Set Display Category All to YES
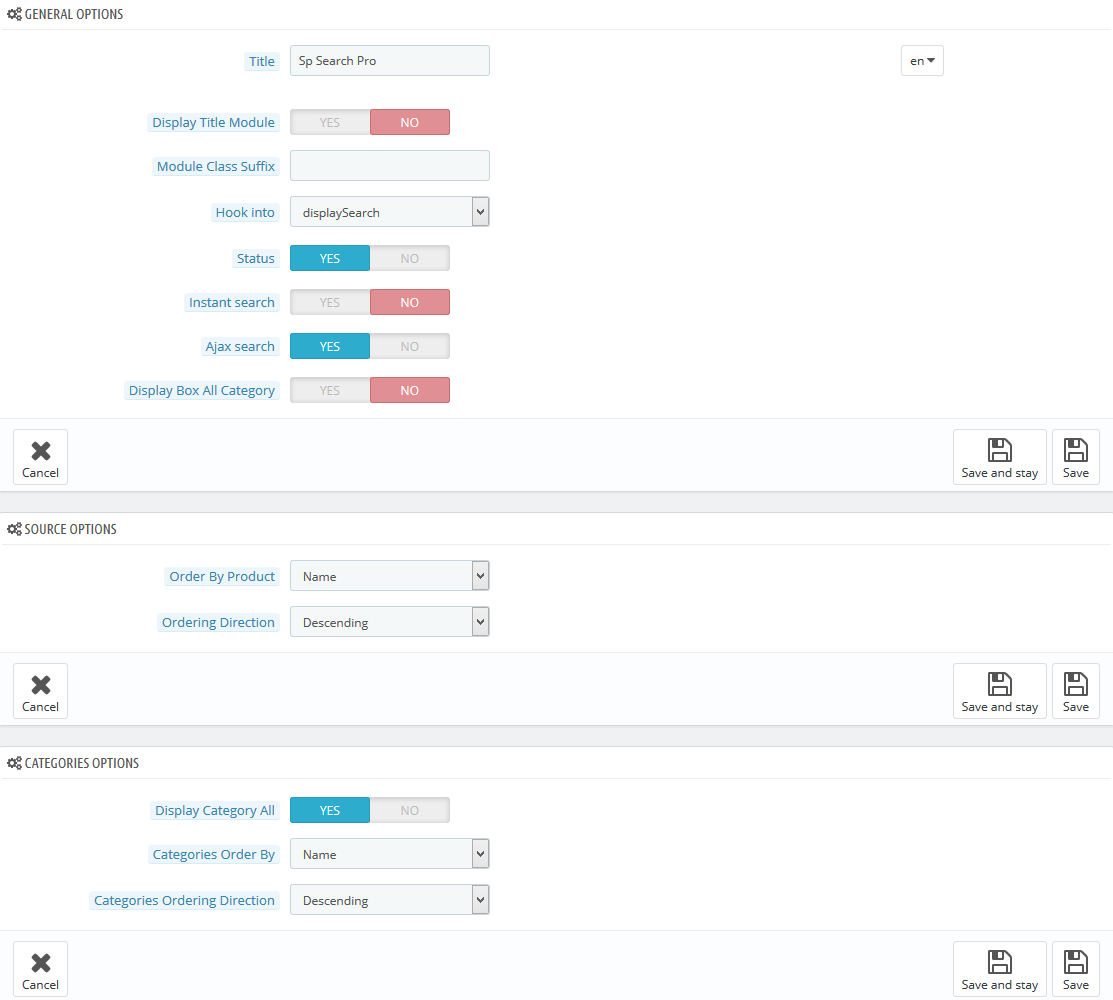Image resolution: width=1113 pixels, height=1000 pixels. [329, 811]
